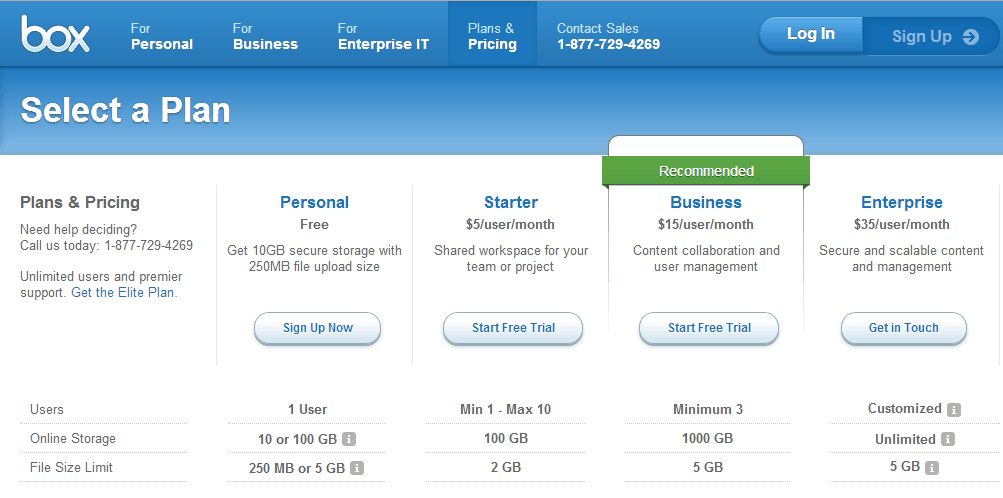
Task: Open the For Personal menu item
Action: tap(162, 36)
